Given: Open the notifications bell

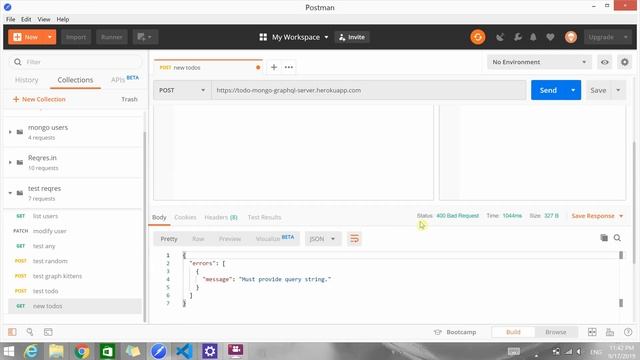Looking at the screenshot, I should click(x=533, y=37).
